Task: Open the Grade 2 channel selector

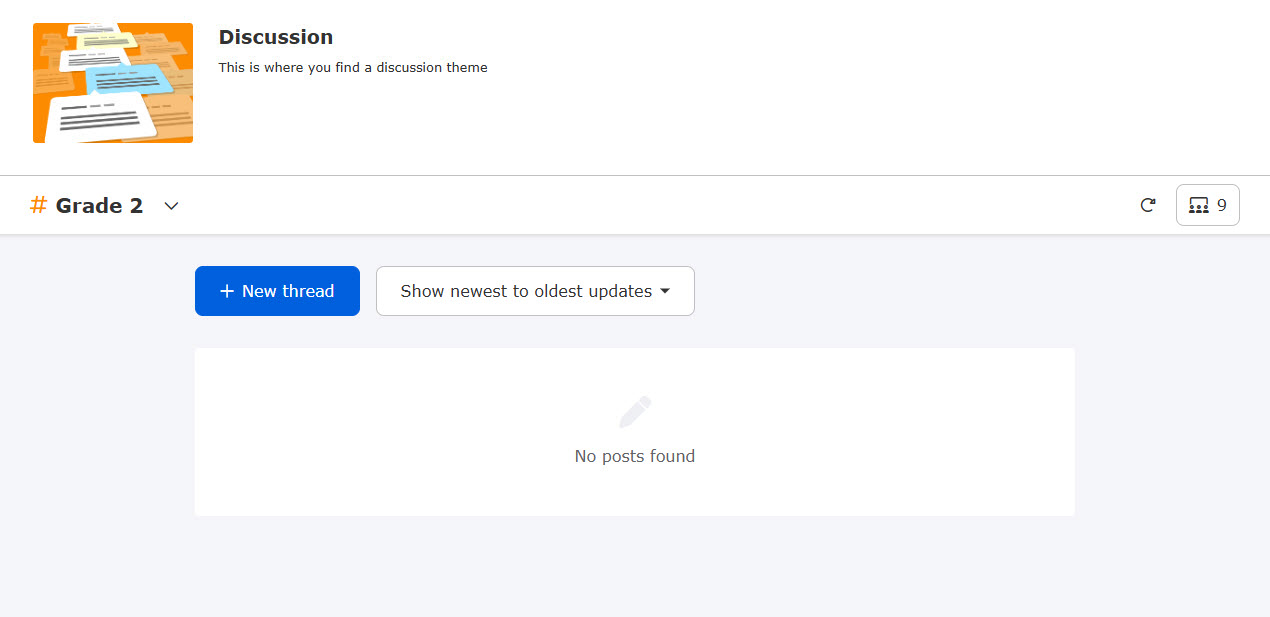Action: (x=100, y=206)
